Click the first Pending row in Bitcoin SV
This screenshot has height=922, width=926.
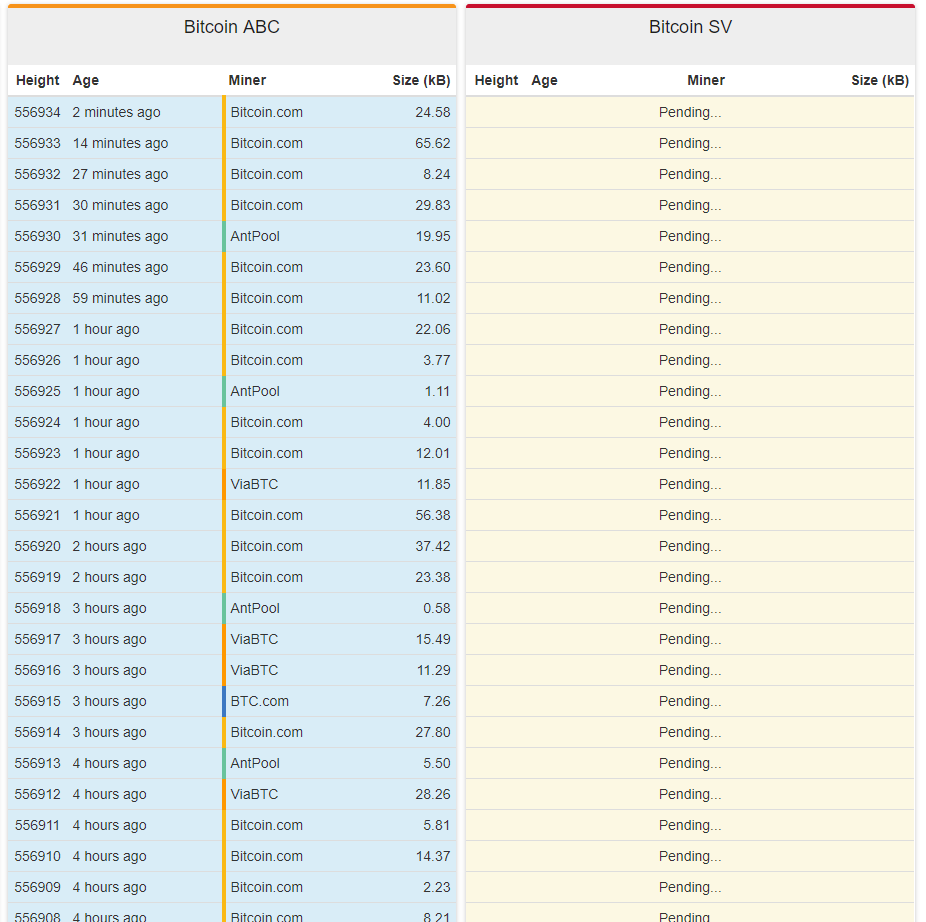coord(690,112)
